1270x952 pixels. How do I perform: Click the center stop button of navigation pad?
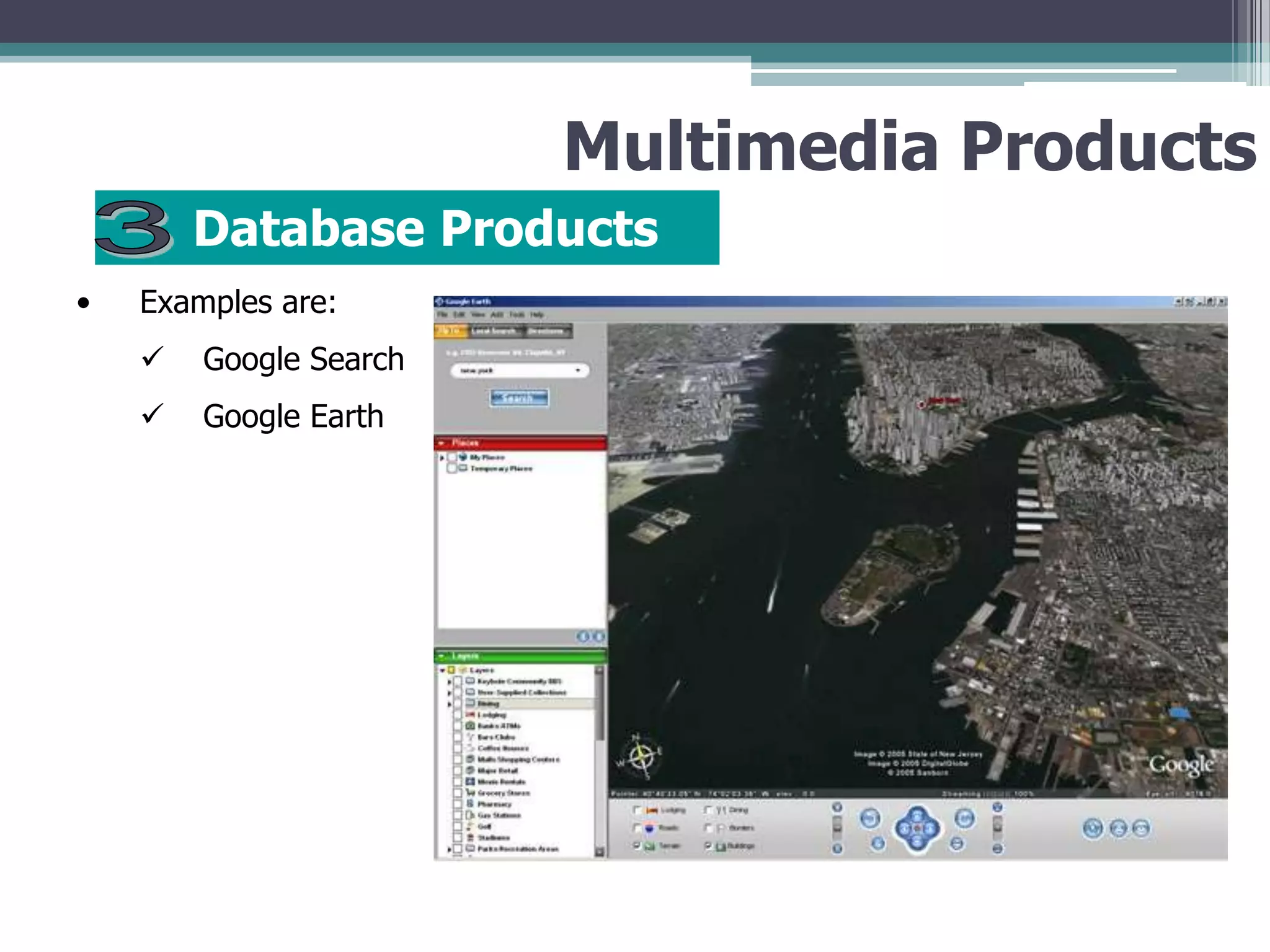(917, 829)
